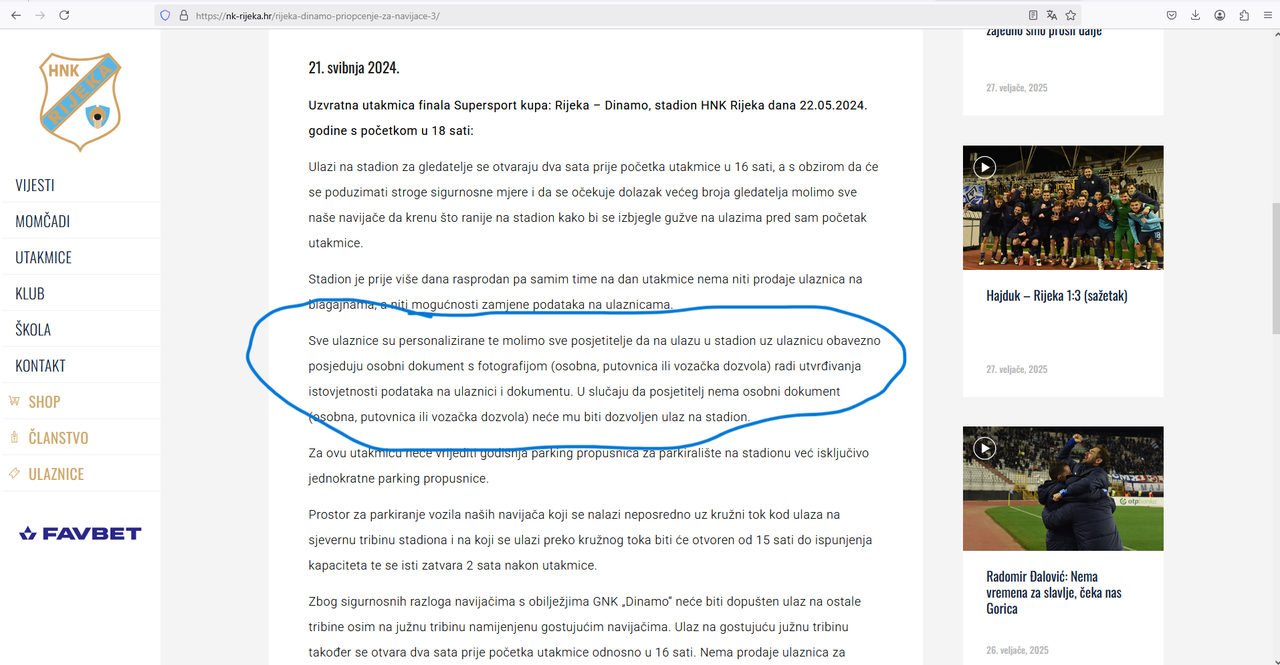The image size is (1280, 665).
Task: Click the Ulazi na stadion za gledatelje paragraph
Action: tap(593, 204)
